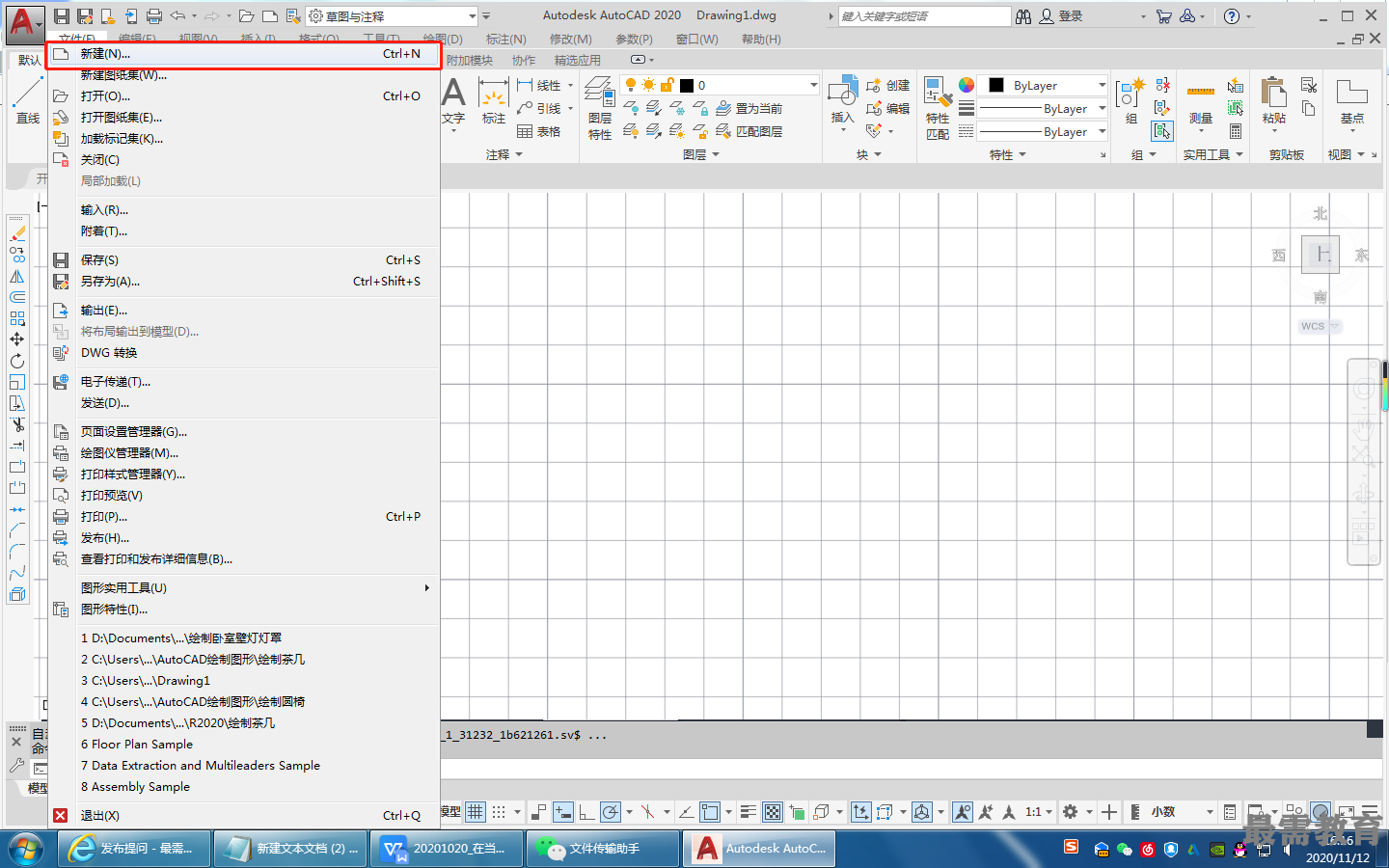Click the Base view (基点) icon

(1351, 93)
